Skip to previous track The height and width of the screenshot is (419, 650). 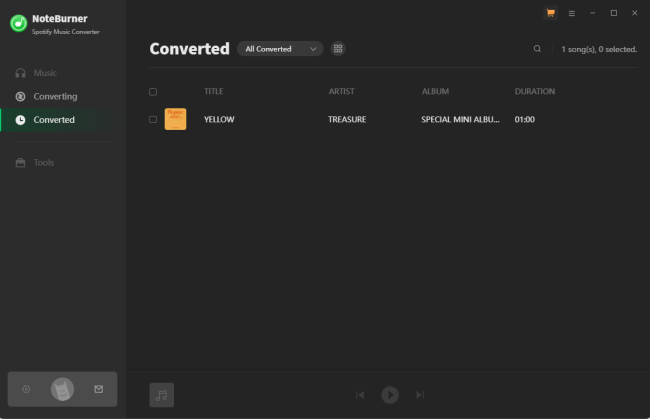(360, 395)
